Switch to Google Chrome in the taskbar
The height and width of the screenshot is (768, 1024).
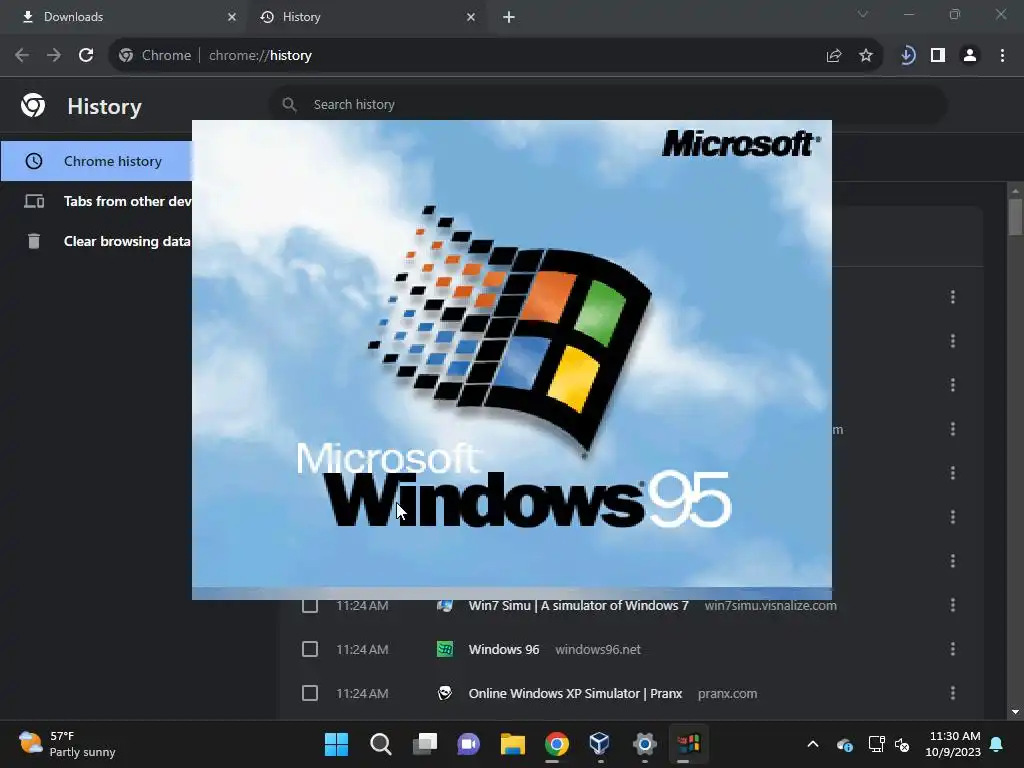click(x=556, y=744)
